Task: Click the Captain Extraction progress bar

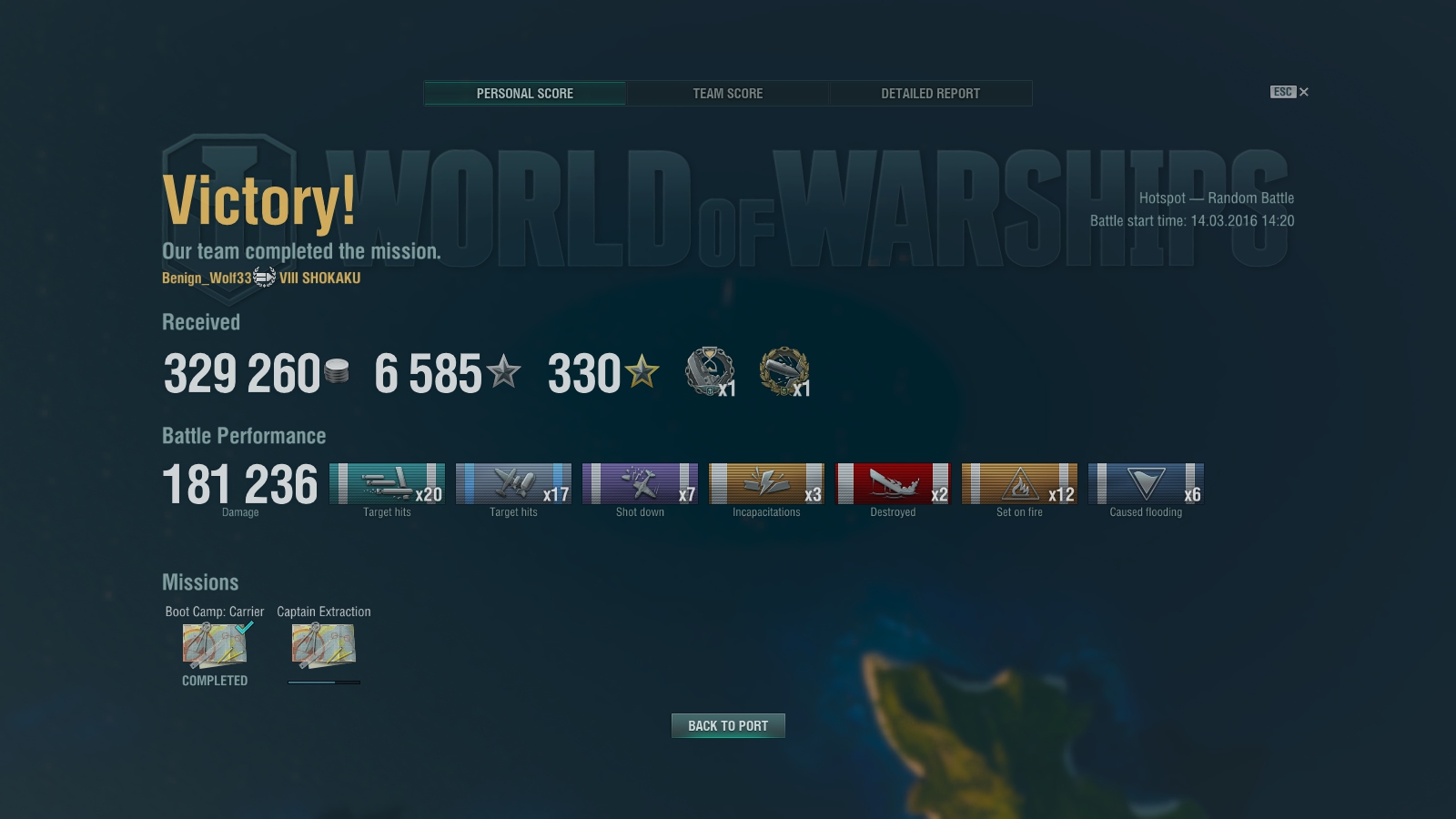Action: pos(324,682)
